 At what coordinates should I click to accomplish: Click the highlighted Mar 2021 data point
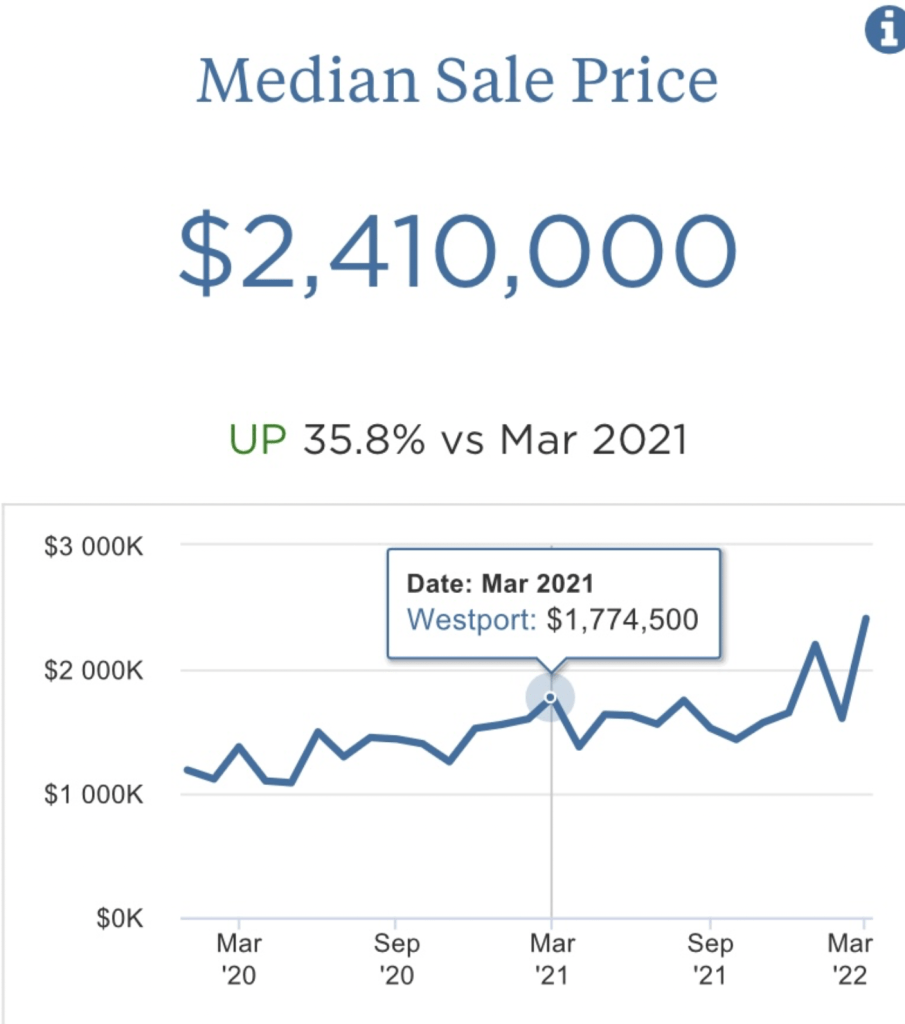550,697
